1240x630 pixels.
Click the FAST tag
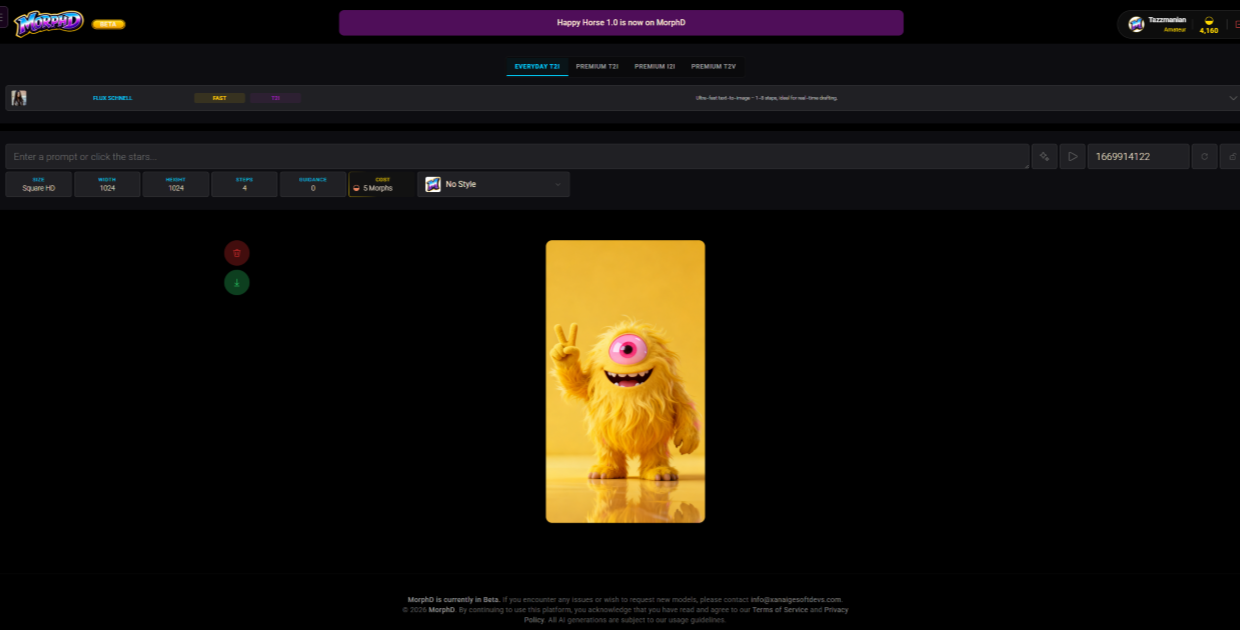tap(219, 98)
